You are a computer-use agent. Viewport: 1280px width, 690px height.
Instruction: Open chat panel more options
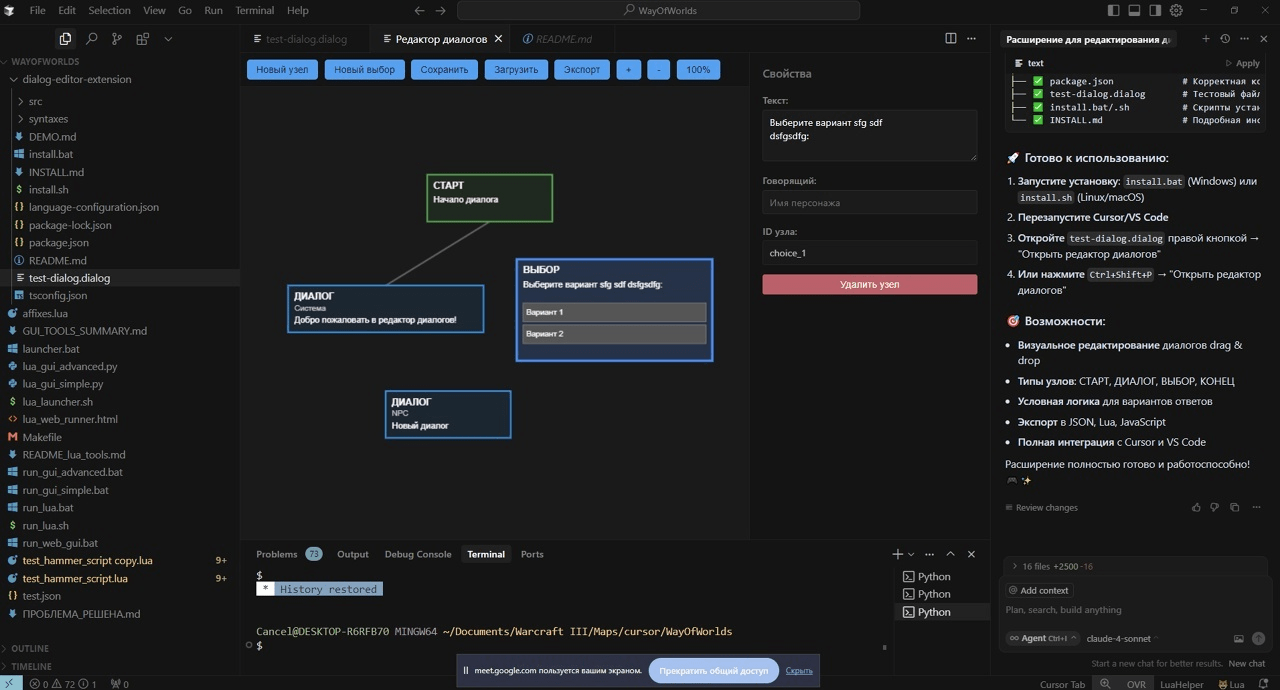[x=1245, y=39]
